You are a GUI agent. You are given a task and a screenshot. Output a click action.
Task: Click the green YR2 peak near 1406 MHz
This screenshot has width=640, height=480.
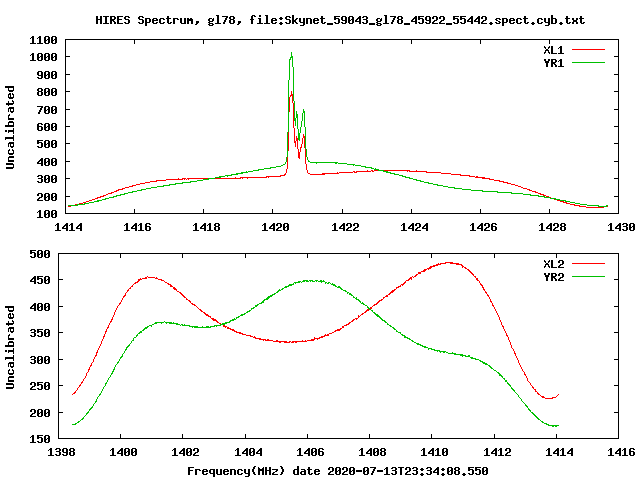(x=310, y=281)
